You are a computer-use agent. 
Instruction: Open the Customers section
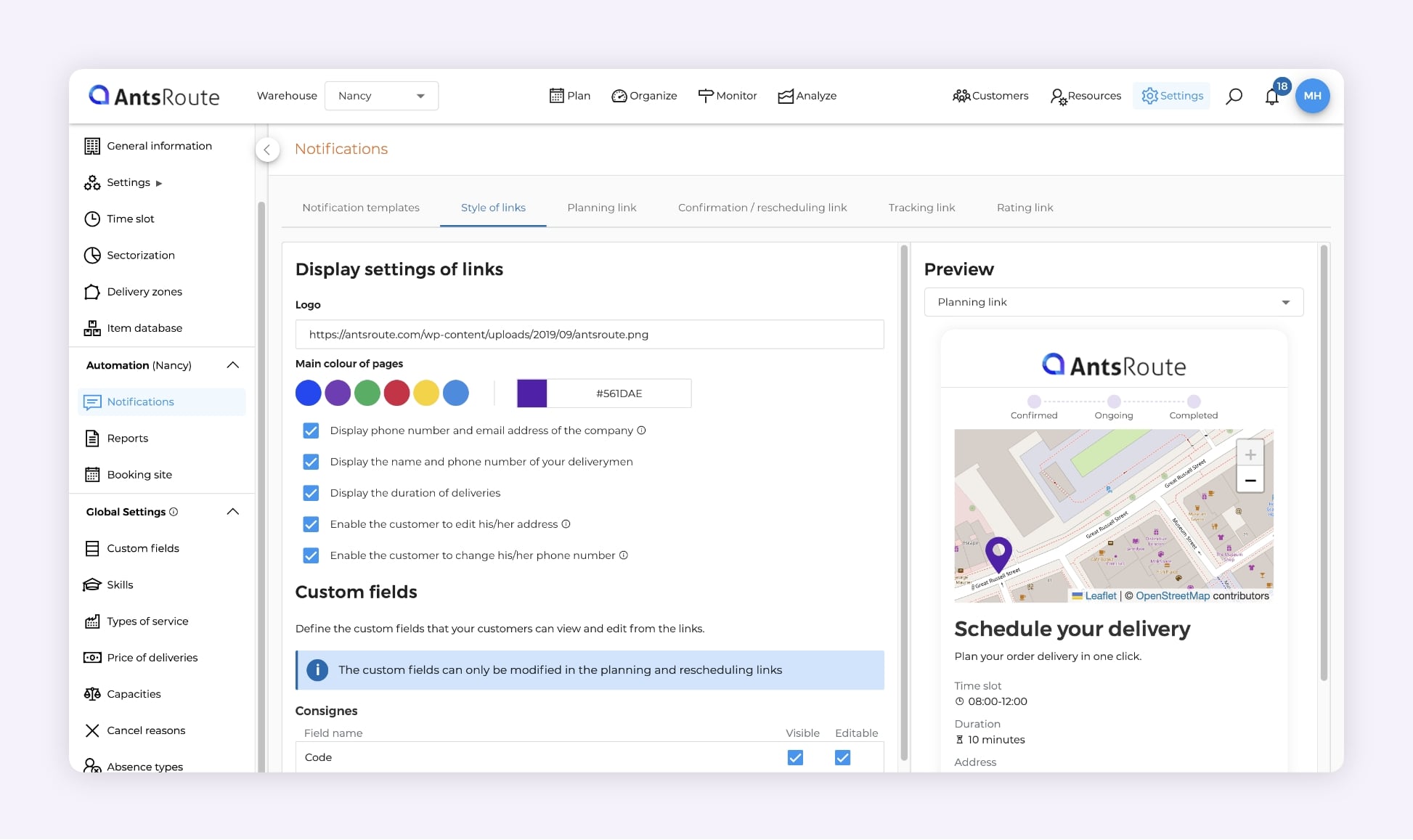coord(990,95)
